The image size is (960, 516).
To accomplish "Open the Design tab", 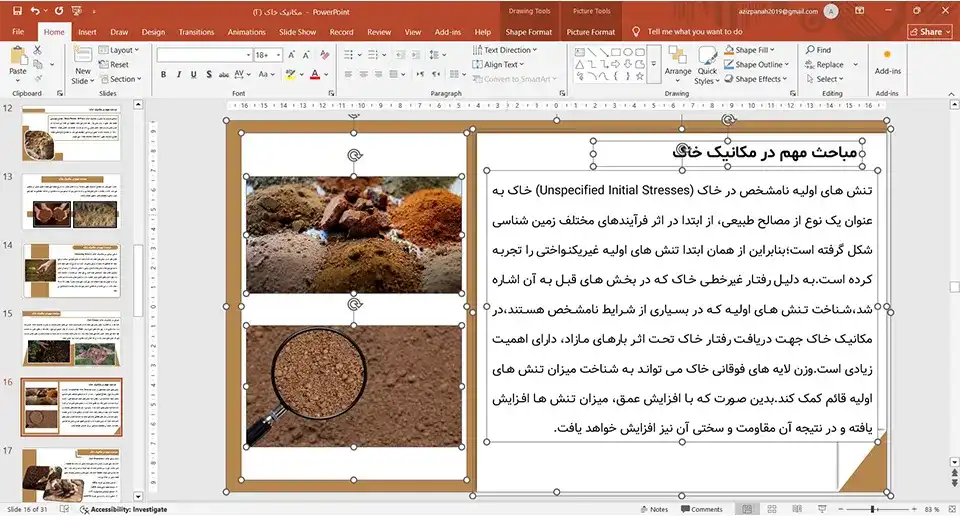I will 153,32.
